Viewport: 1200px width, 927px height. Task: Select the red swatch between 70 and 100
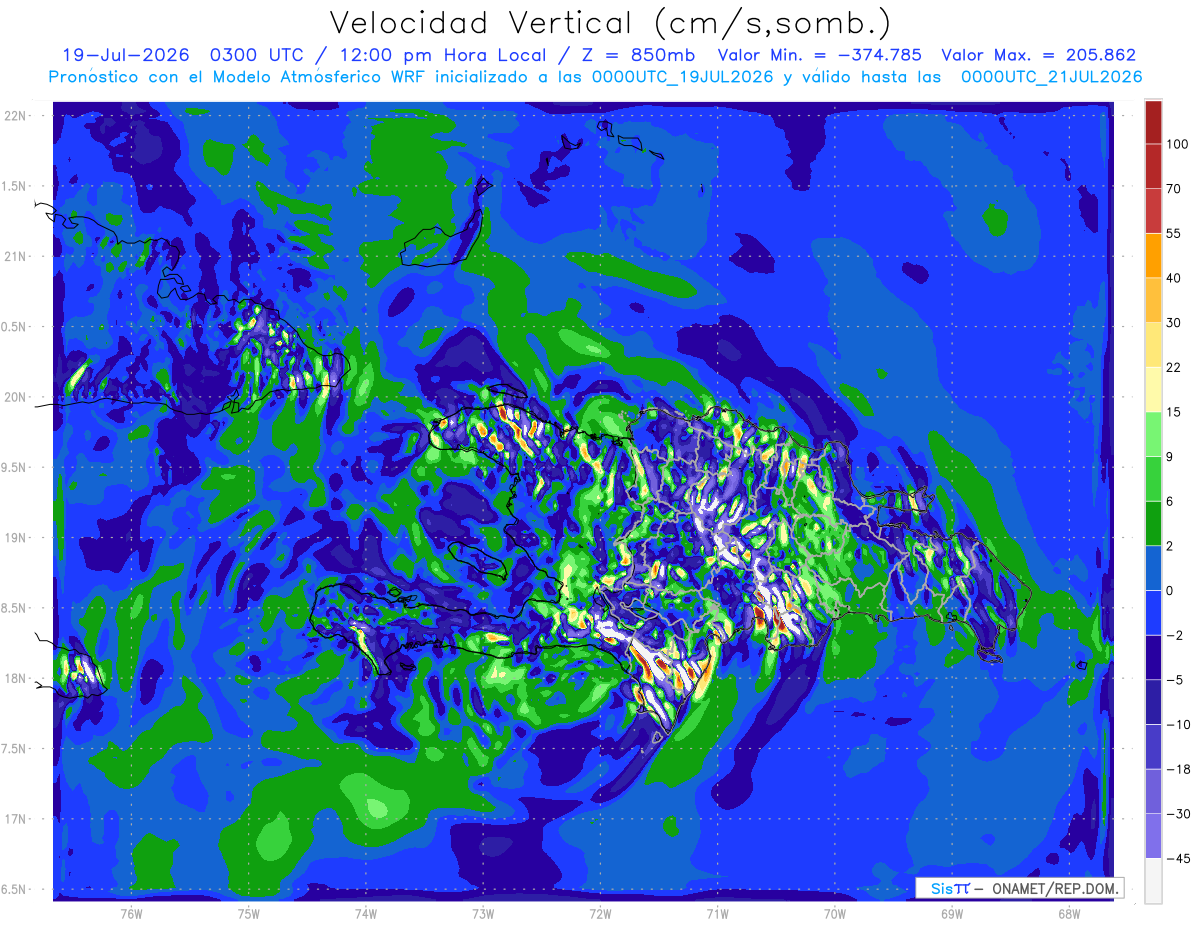pyautogui.click(x=1153, y=166)
